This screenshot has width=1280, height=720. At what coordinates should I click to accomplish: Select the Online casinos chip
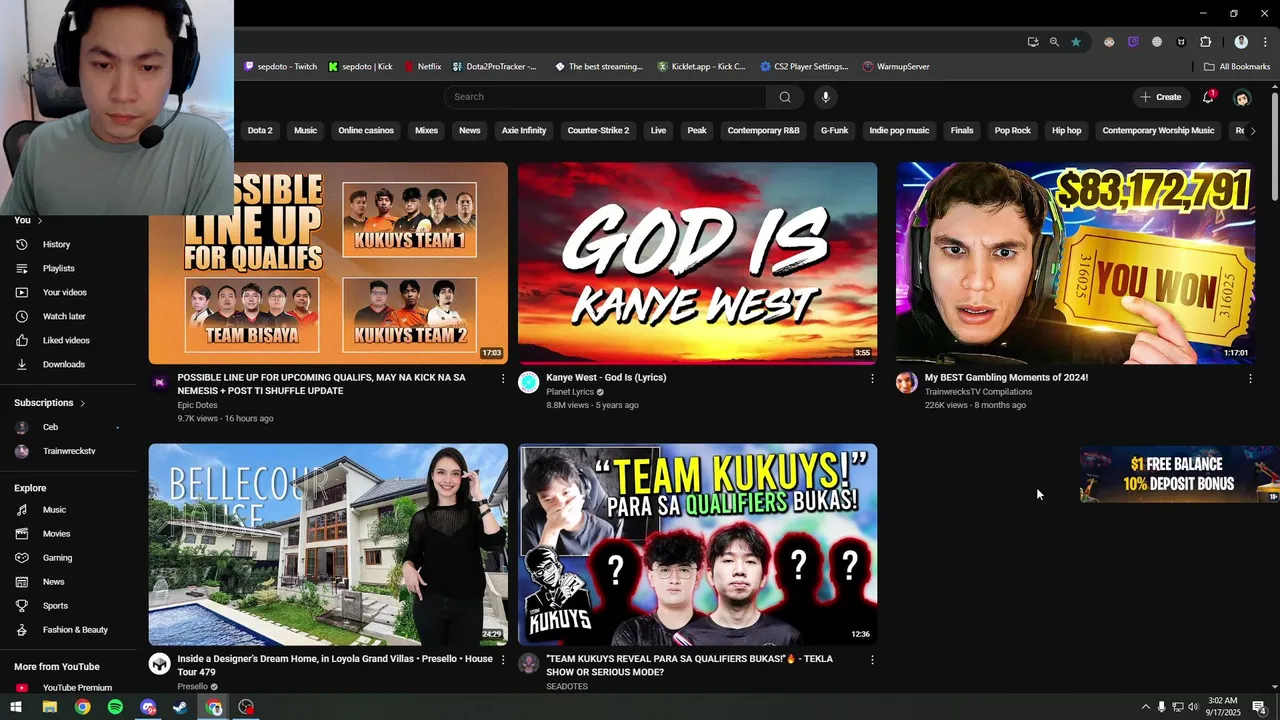[366, 131]
